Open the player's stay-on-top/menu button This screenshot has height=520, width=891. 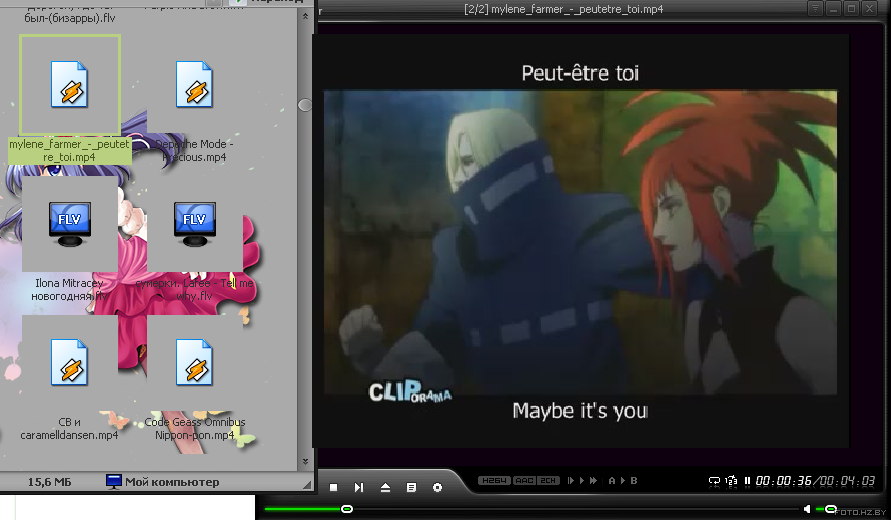click(x=815, y=9)
